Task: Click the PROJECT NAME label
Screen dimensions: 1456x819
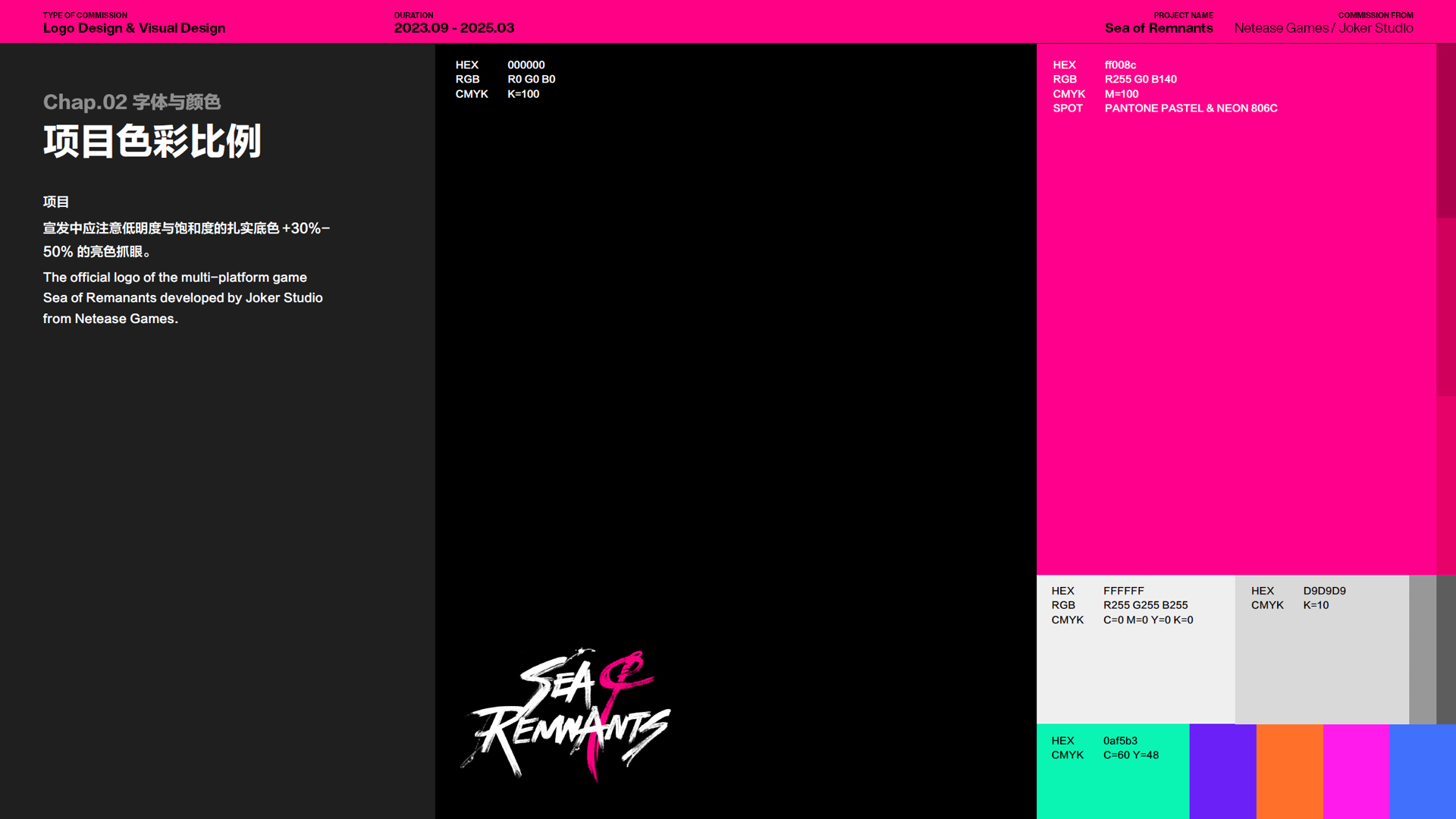Action: pos(1184,15)
